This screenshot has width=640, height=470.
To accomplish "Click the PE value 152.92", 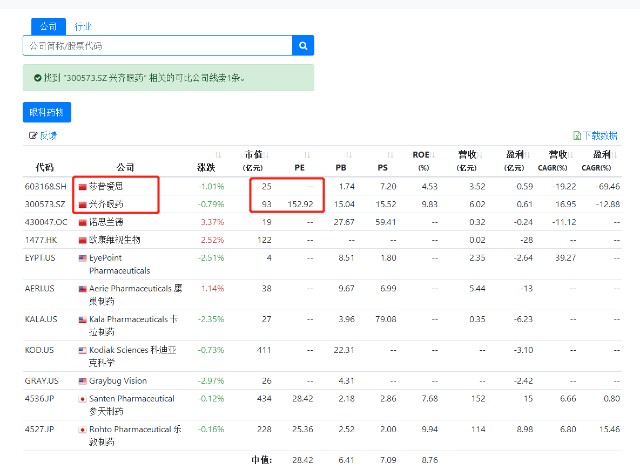I will pos(300,204).
